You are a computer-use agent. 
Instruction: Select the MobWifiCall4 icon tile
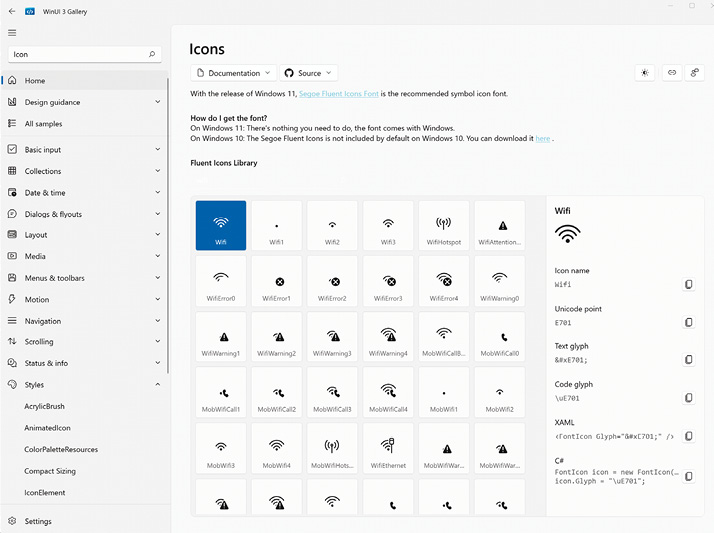point(388,392)
